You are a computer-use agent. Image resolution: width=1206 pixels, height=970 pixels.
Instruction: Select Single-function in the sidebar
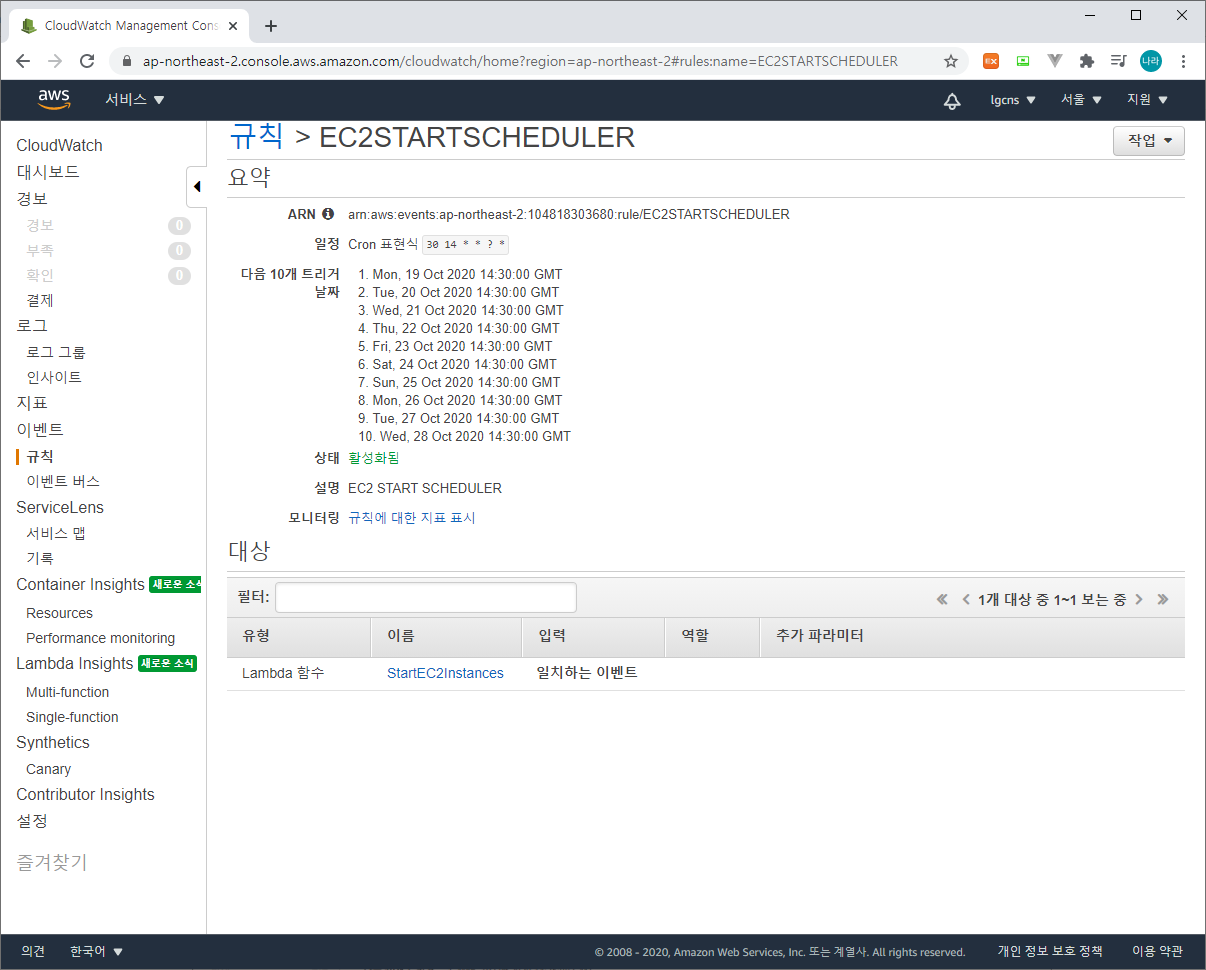72,717
